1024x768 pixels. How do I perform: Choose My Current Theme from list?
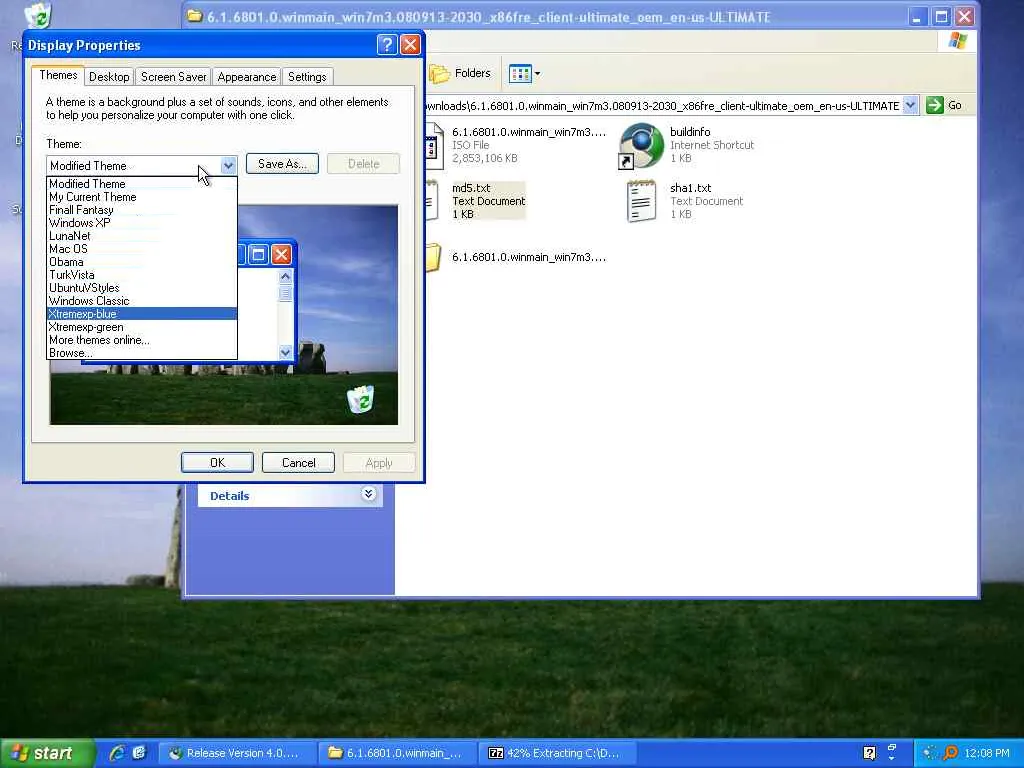point(142,197)
